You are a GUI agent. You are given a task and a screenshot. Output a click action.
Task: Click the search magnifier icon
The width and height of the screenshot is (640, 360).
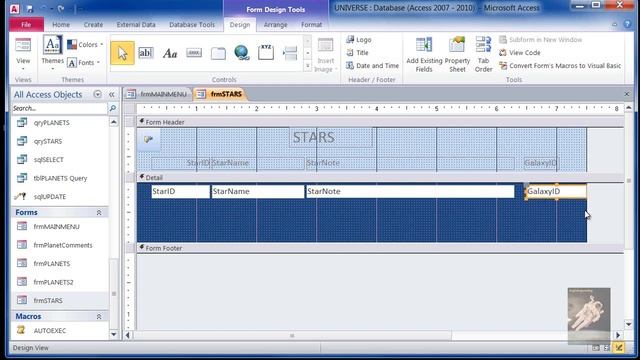113,108
